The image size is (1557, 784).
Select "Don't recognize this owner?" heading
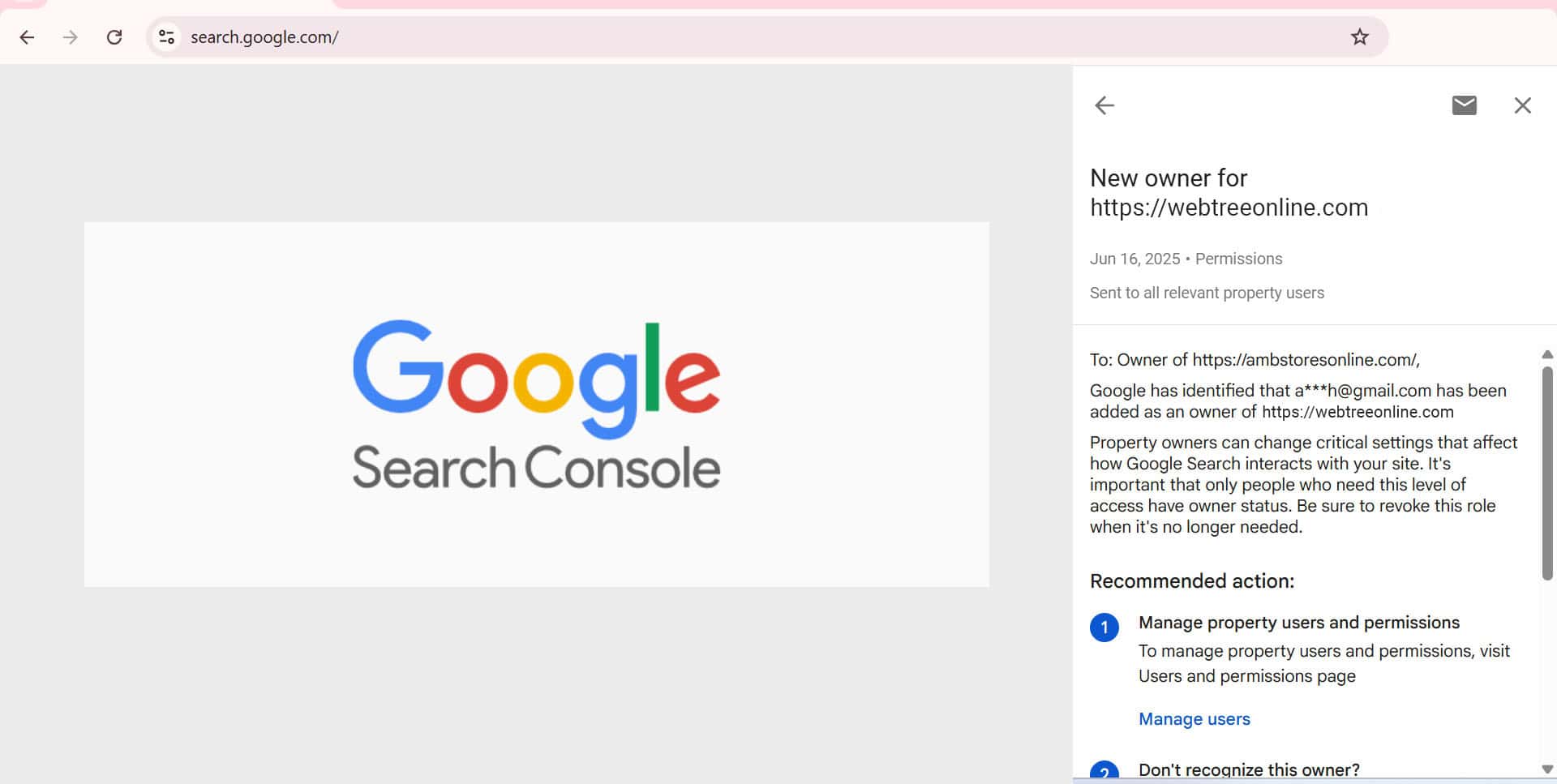(1249, 769)
